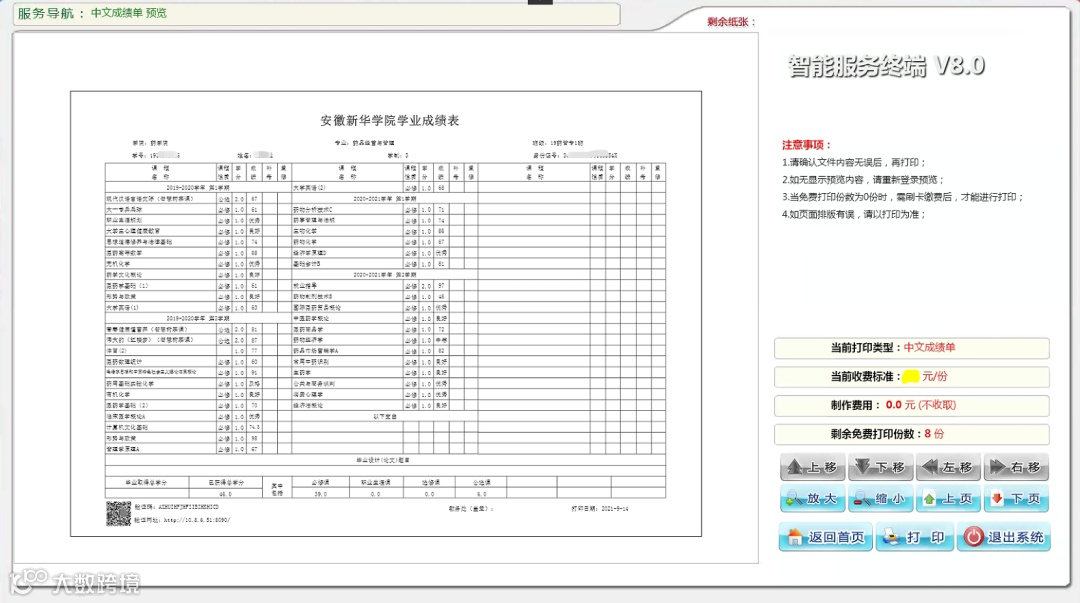Click the 当前收费标准 field
The image size is (1080, 603).
coord(911,377)
